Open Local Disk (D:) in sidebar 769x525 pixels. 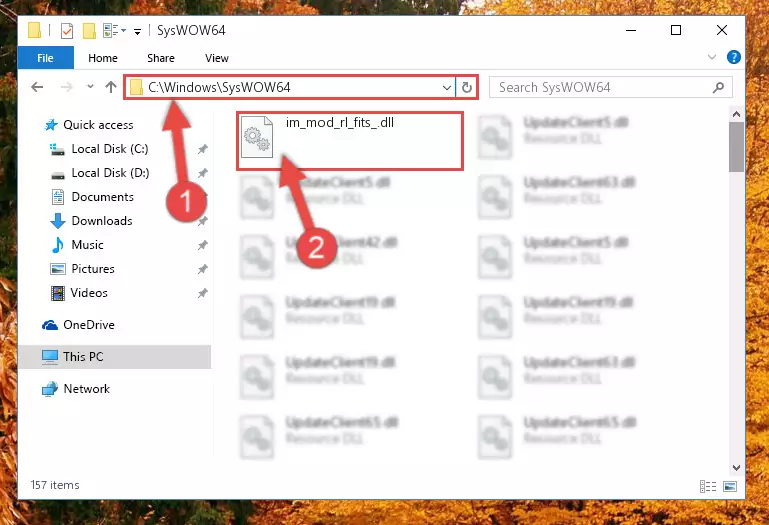click(110, 173)
